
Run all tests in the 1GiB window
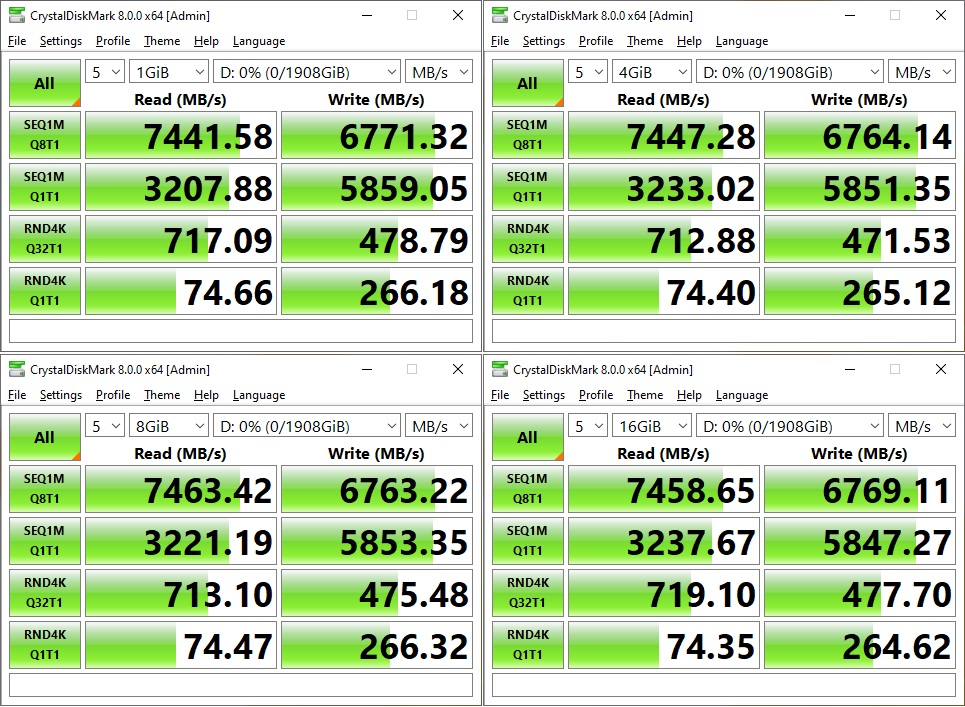point(44,83)
